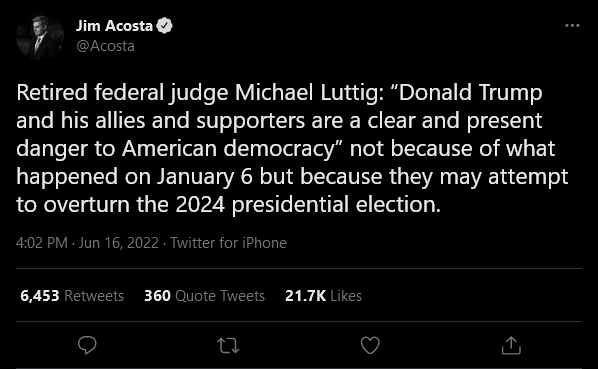Click the share upload icon

[511, 345]
